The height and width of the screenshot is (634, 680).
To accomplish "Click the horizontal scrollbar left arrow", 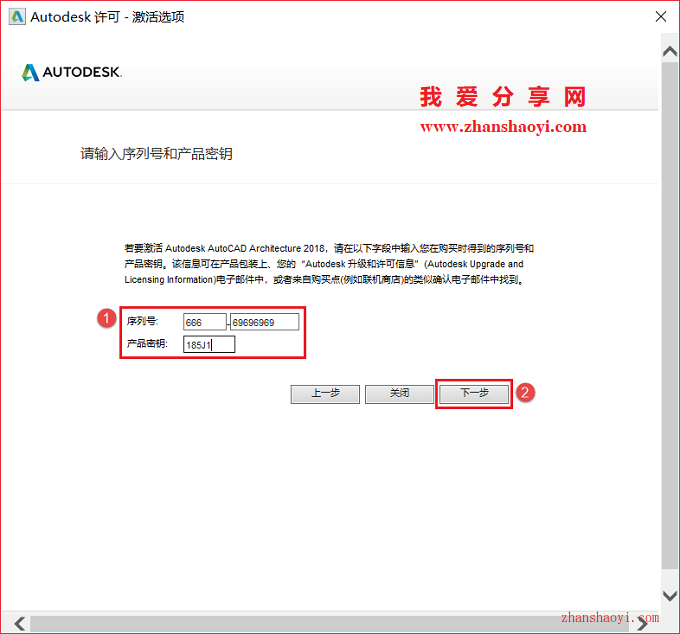I will click(20, 624).
